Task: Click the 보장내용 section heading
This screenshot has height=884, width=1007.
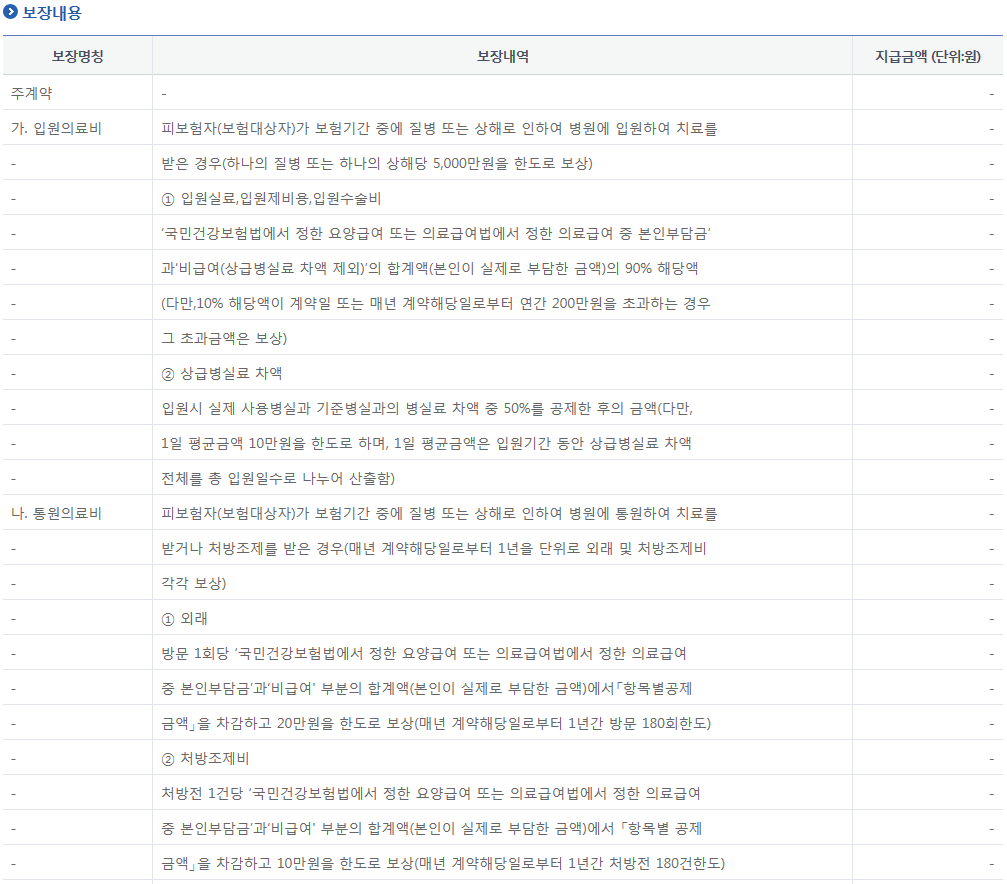Action: 51,12
